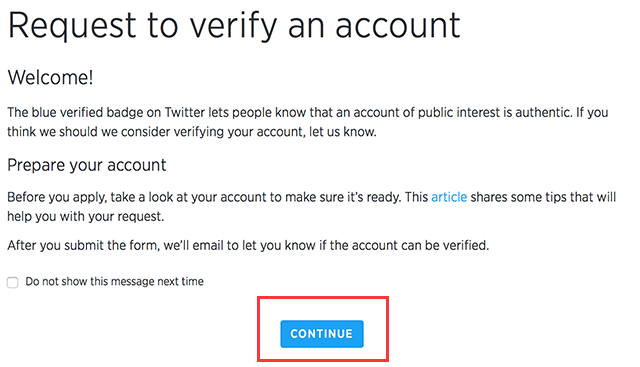Click the words 'can be verified'
Viewport: 640px width, 367px height.
point(445,245)
